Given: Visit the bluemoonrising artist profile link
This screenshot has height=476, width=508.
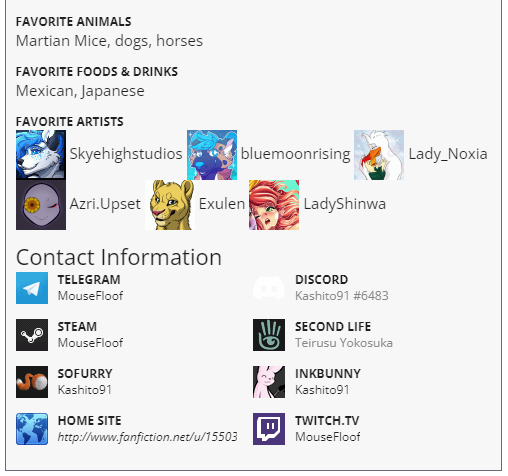Looking at the screenshot, I should (296, 154).
